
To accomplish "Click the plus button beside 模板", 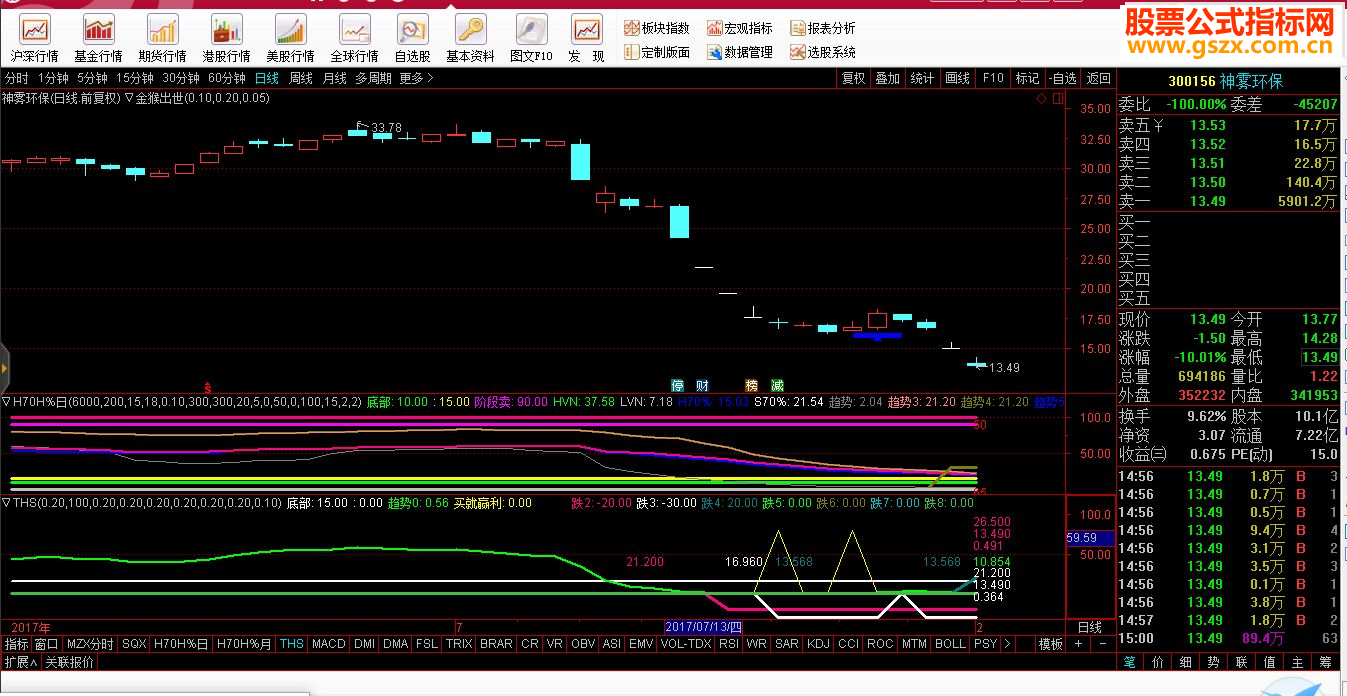I will tap(1078, 644).
